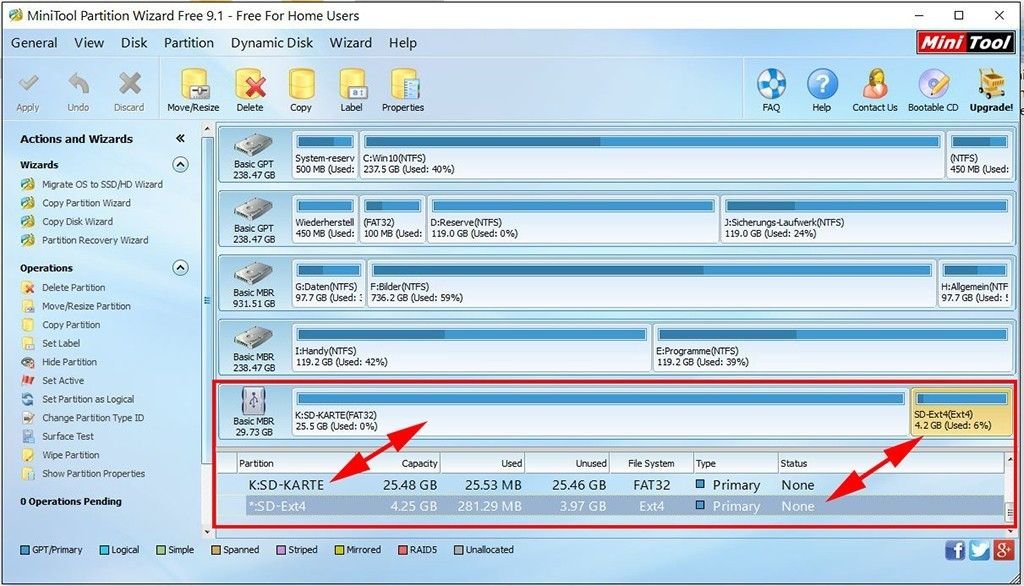Open the Wizard menu

coord(351,43)
